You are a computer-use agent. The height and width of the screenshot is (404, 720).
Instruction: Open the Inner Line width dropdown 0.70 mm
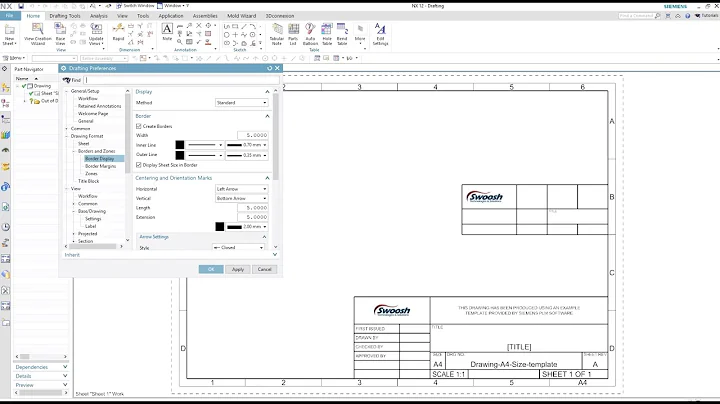click(x=247, y=145)
